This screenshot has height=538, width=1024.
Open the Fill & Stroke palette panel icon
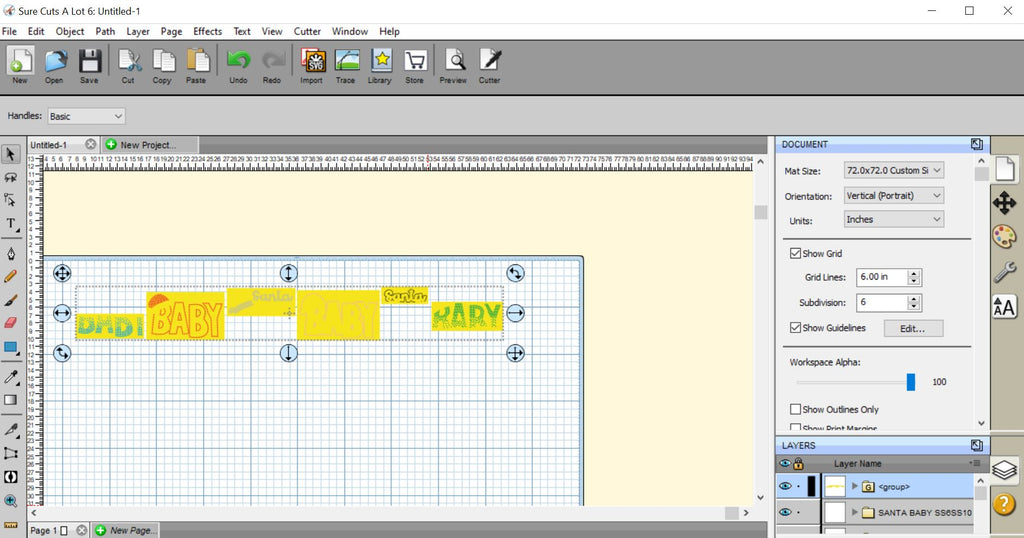coord(1004,236)
